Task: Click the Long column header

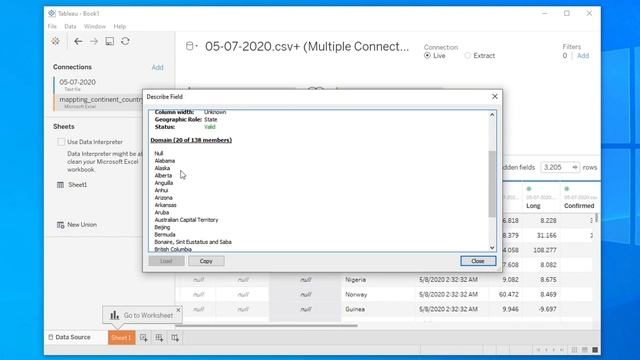Action: coord(533,206)
